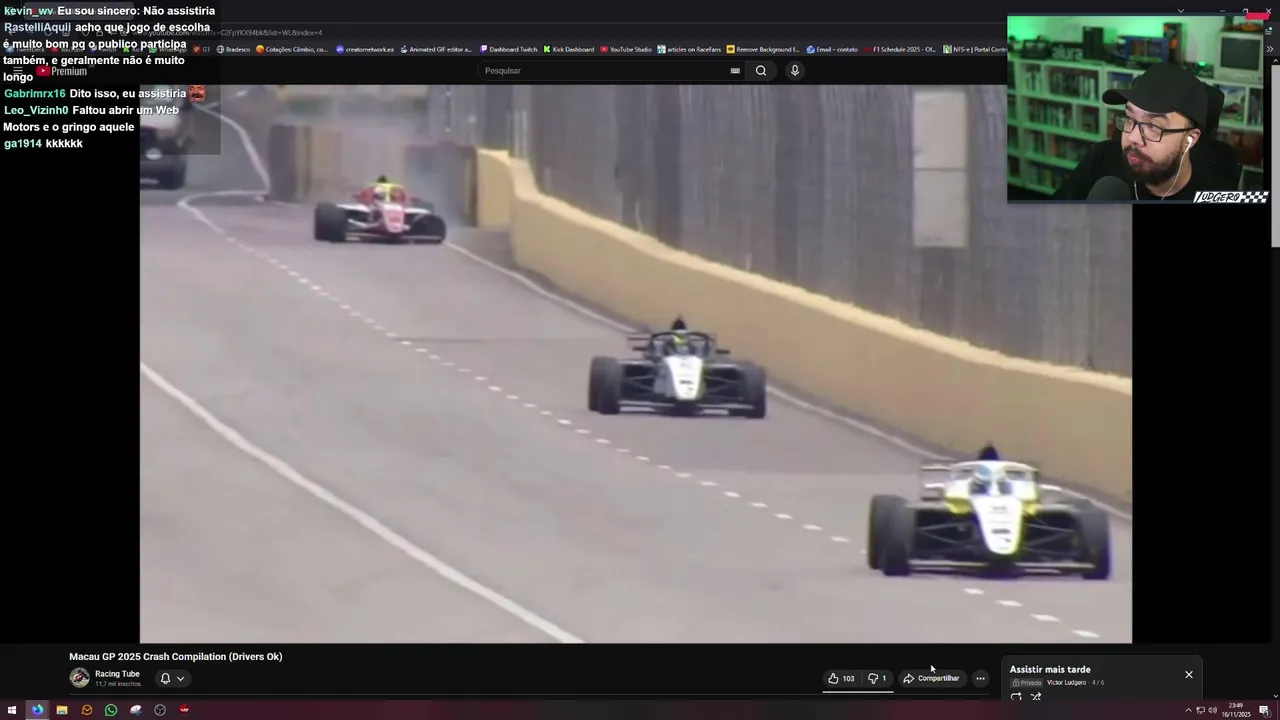
Task: Toggle the notification bell for Racing Tube
Action: (165, 678)
